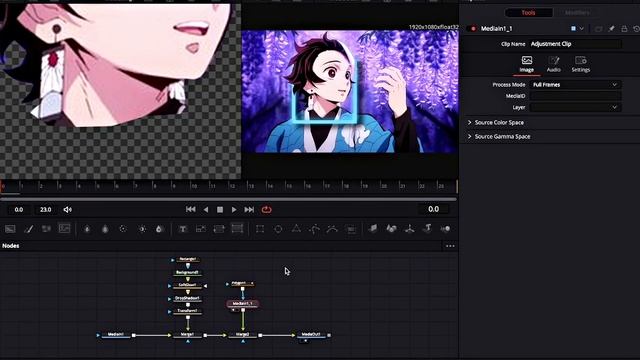Click the MediaID input field

[575, 96]
